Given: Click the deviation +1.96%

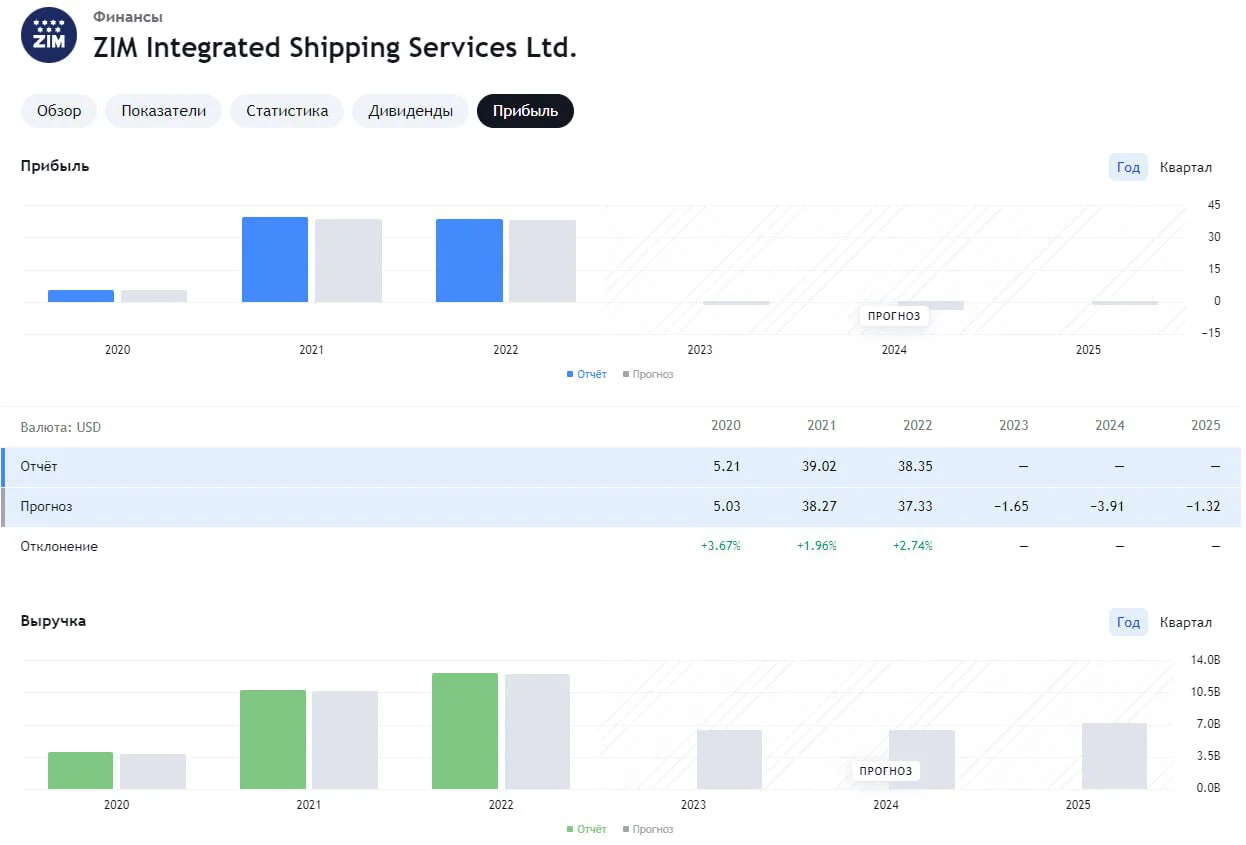Looking at the screenshot, I should pos(817,546).
